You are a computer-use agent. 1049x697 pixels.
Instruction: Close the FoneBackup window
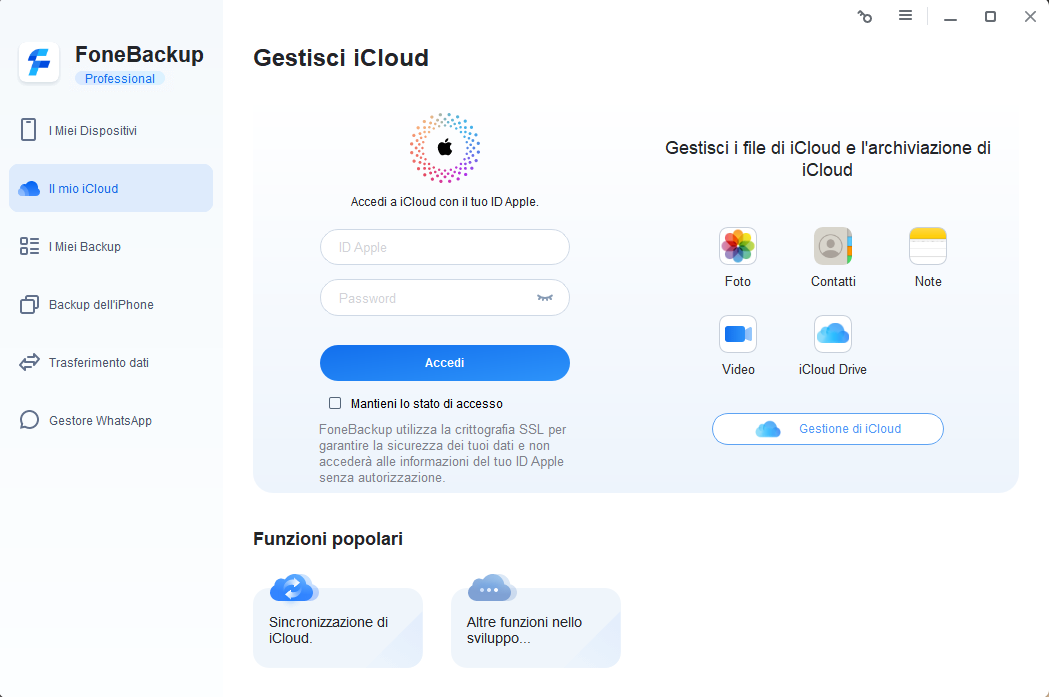point(1030,16)
